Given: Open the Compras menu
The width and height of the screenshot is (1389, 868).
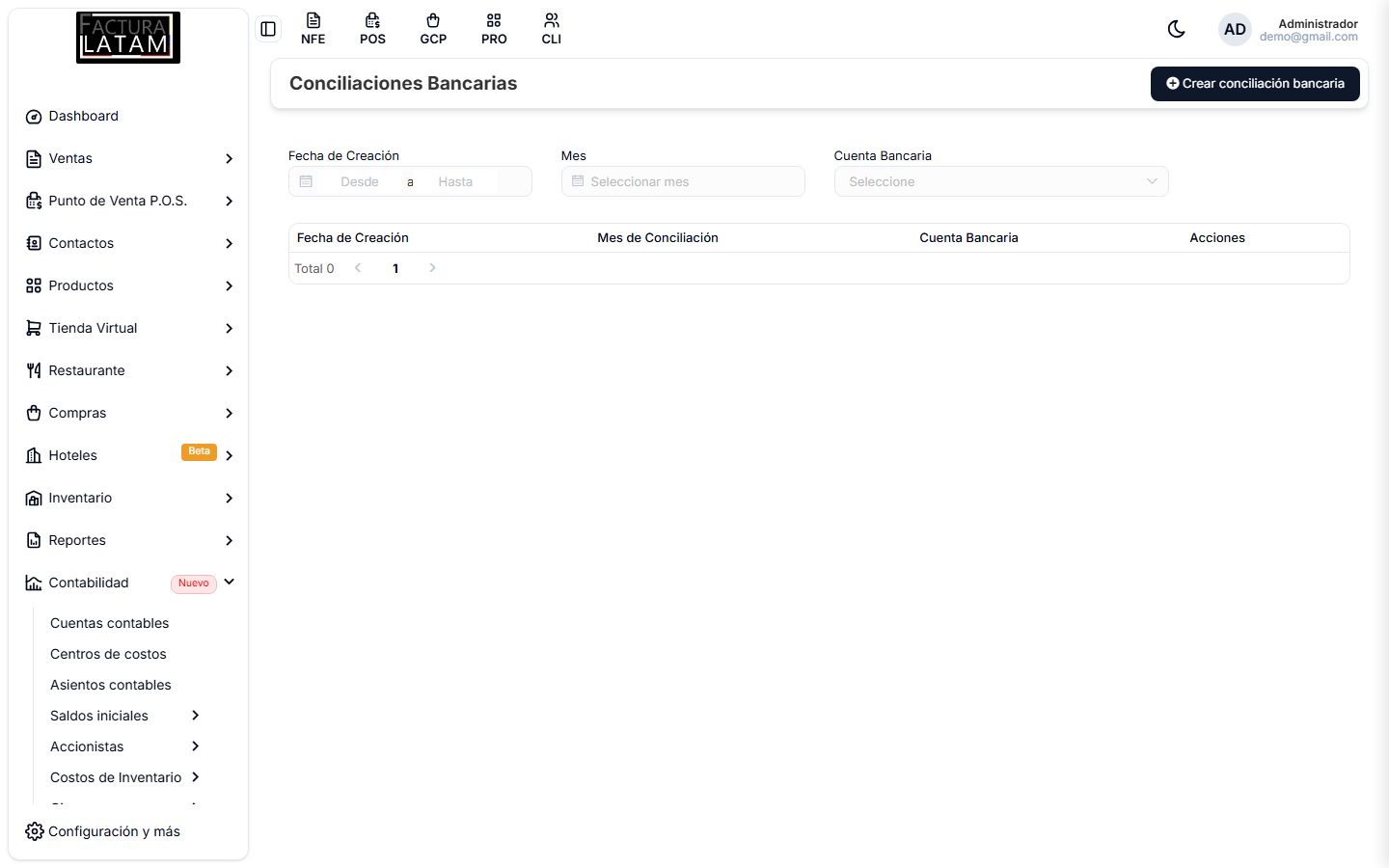Looking at the screenshot, I should pos(128,413).
